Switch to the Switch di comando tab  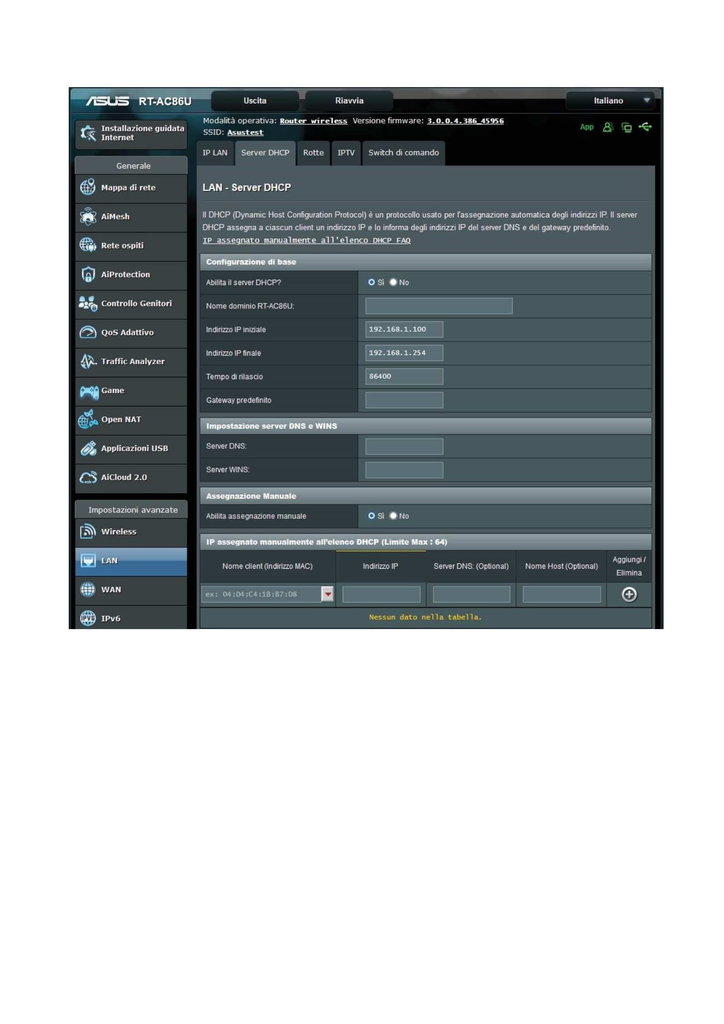click(403, 153)
